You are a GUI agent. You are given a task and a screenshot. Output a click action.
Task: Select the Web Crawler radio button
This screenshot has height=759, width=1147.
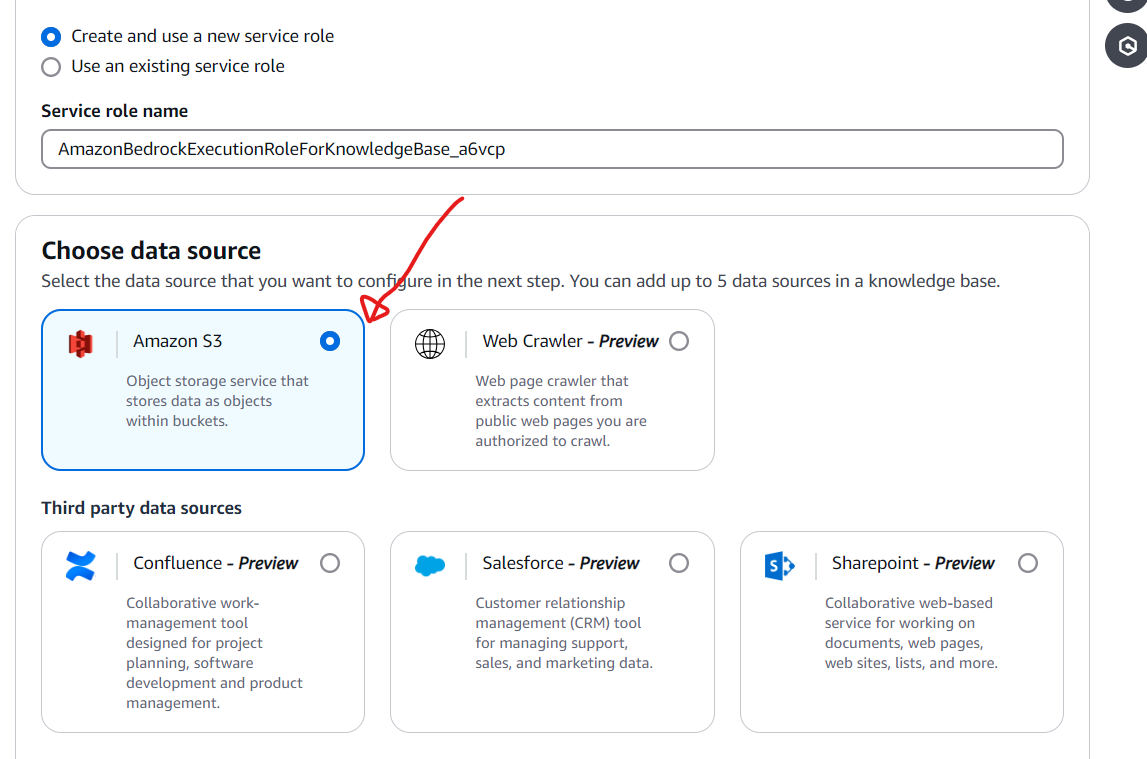click(x=679, y=341)
